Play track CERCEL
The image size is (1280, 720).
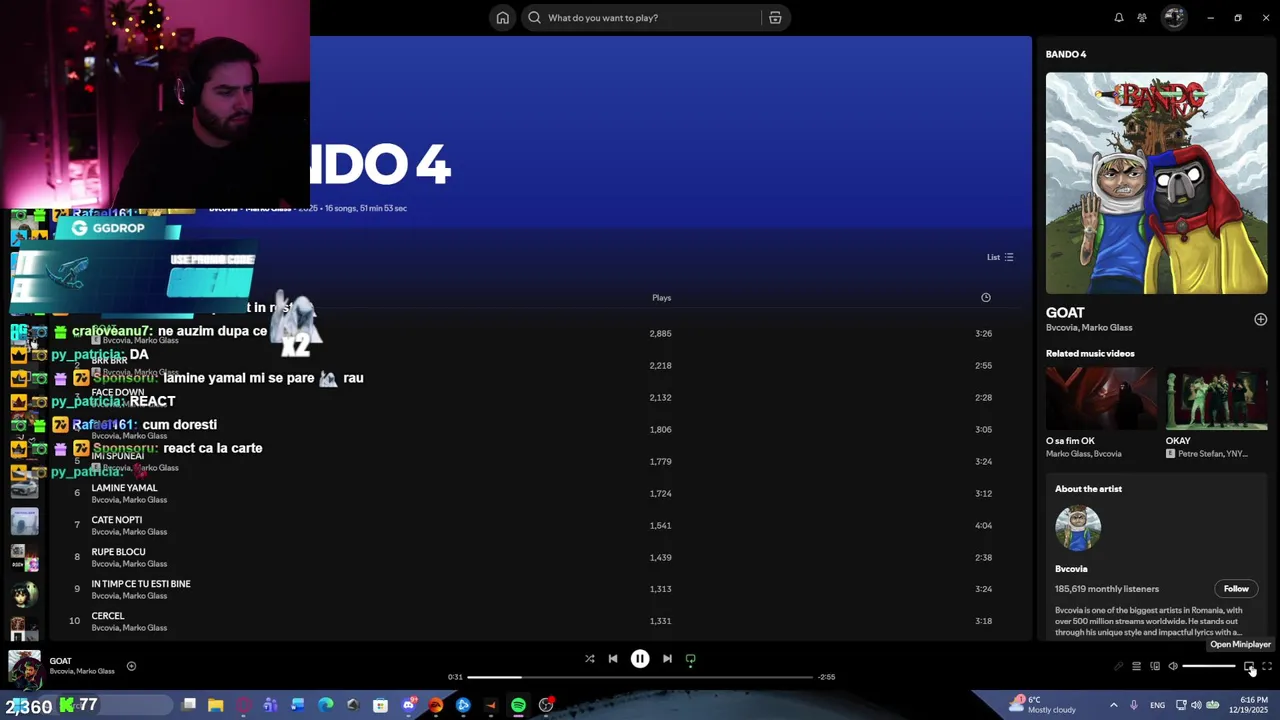108,616
